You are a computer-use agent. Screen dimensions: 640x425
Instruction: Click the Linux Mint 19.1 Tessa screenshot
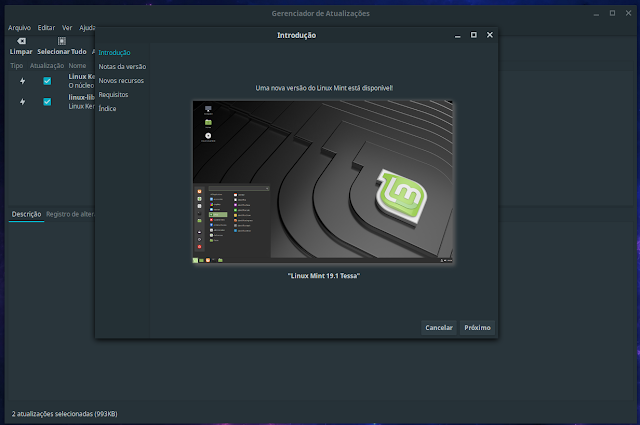(x=323, y=182)
